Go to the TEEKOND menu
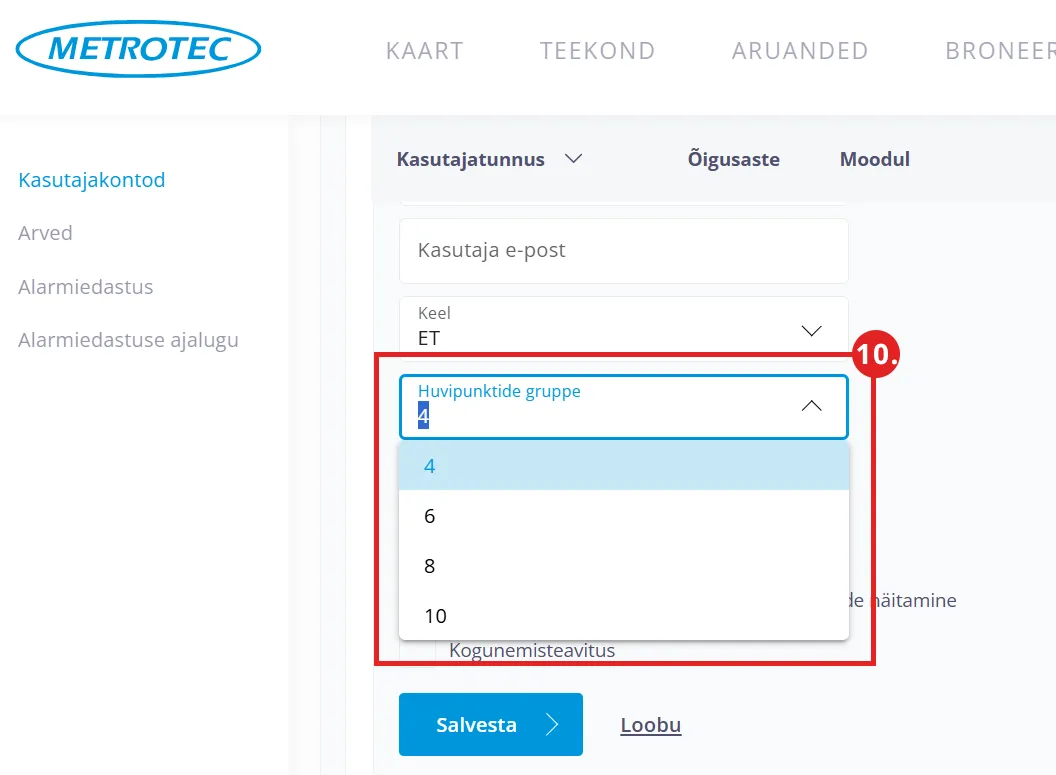Image resolution: width=1056 pixels, height=775 pixels. (x=598, y=50)
